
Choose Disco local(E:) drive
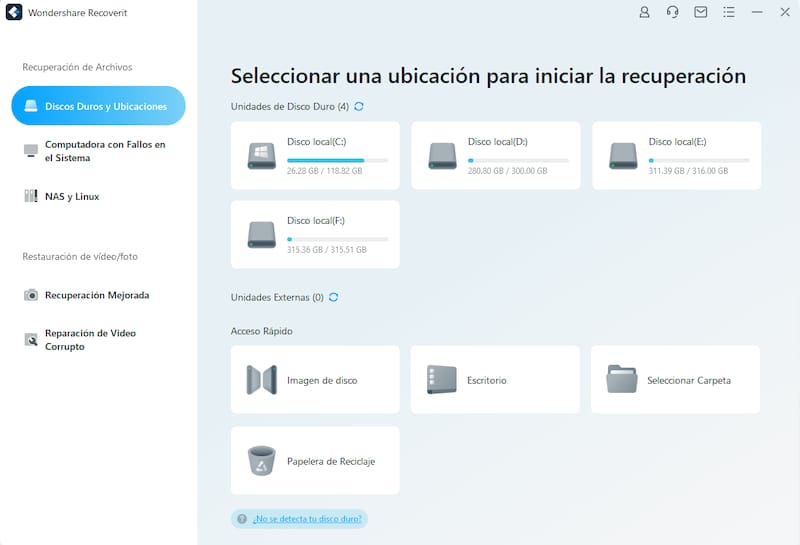point(676,155)
